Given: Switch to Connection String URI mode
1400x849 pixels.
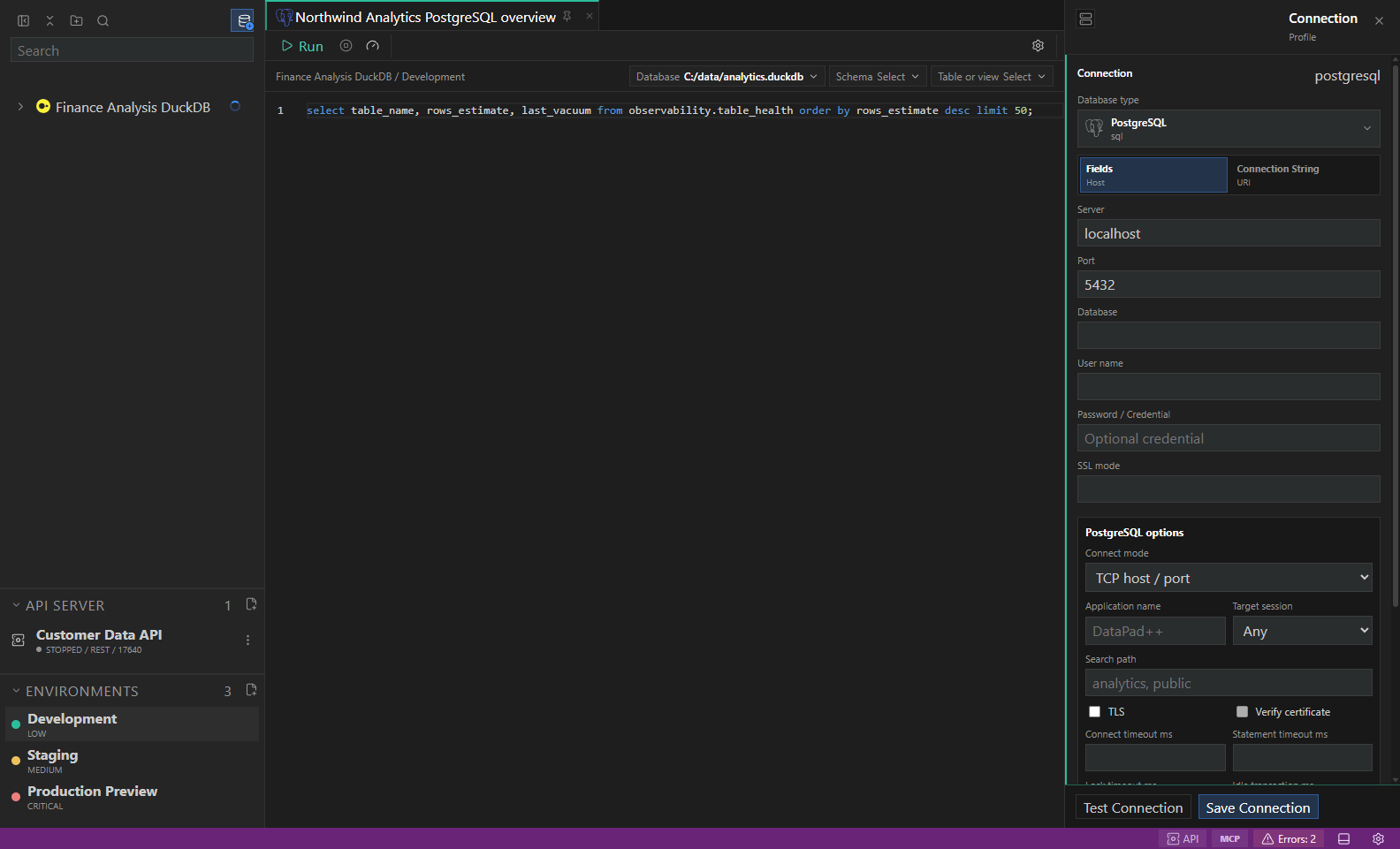Looking at the screenshot, I should pyautogui.click(x=1304, y=175).
